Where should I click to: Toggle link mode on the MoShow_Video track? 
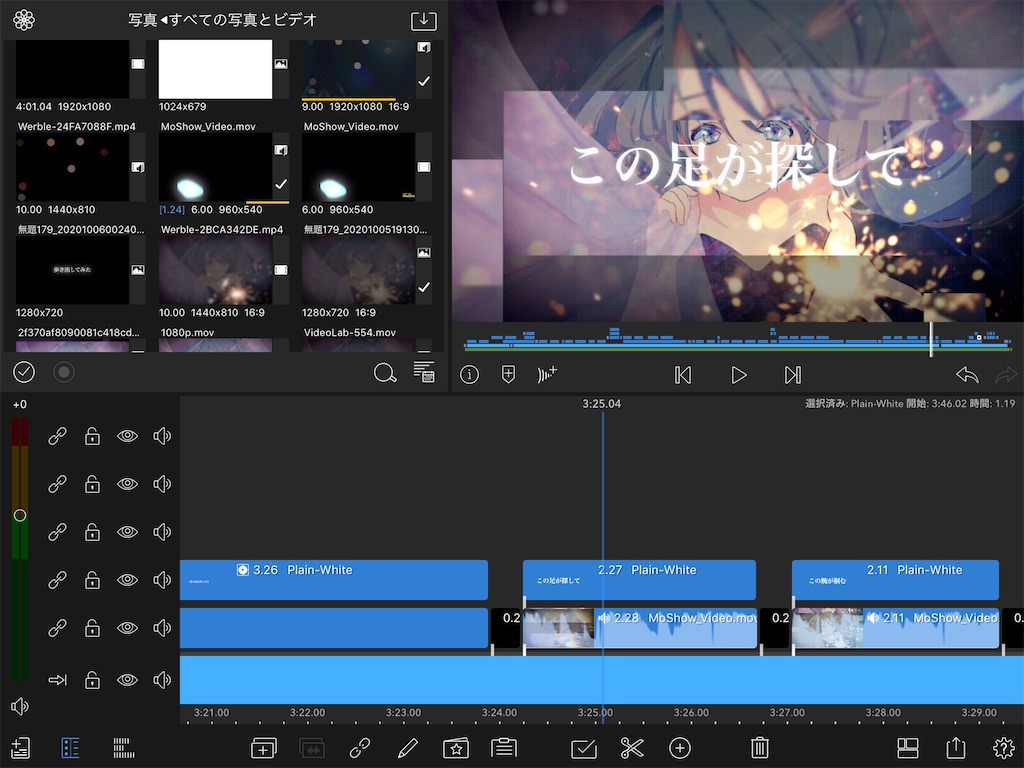57,628
